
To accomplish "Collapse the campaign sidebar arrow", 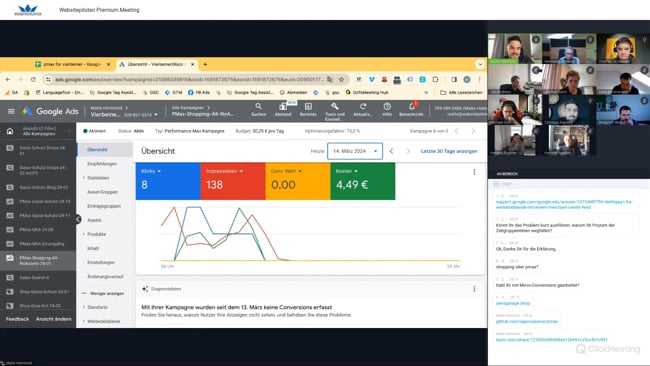I will pyautogui.click(x=78, y=219).
